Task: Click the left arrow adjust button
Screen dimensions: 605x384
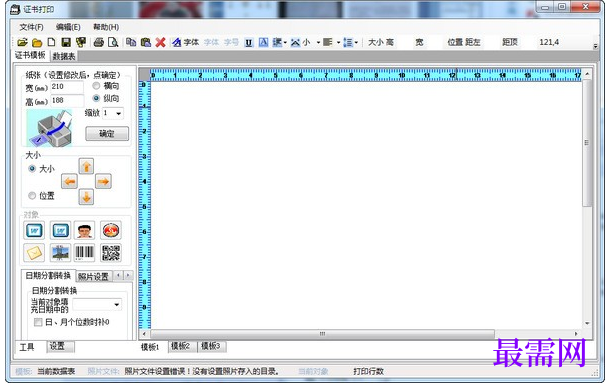Action: [69, 181]
